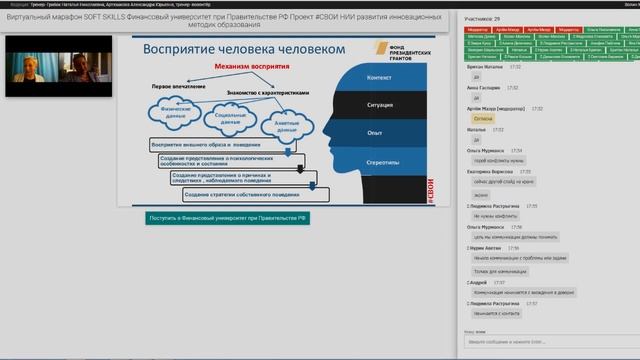This screenshot has width=640, height=360.
Task: Click the Ситуация band on slide
Action: (380, 105)
